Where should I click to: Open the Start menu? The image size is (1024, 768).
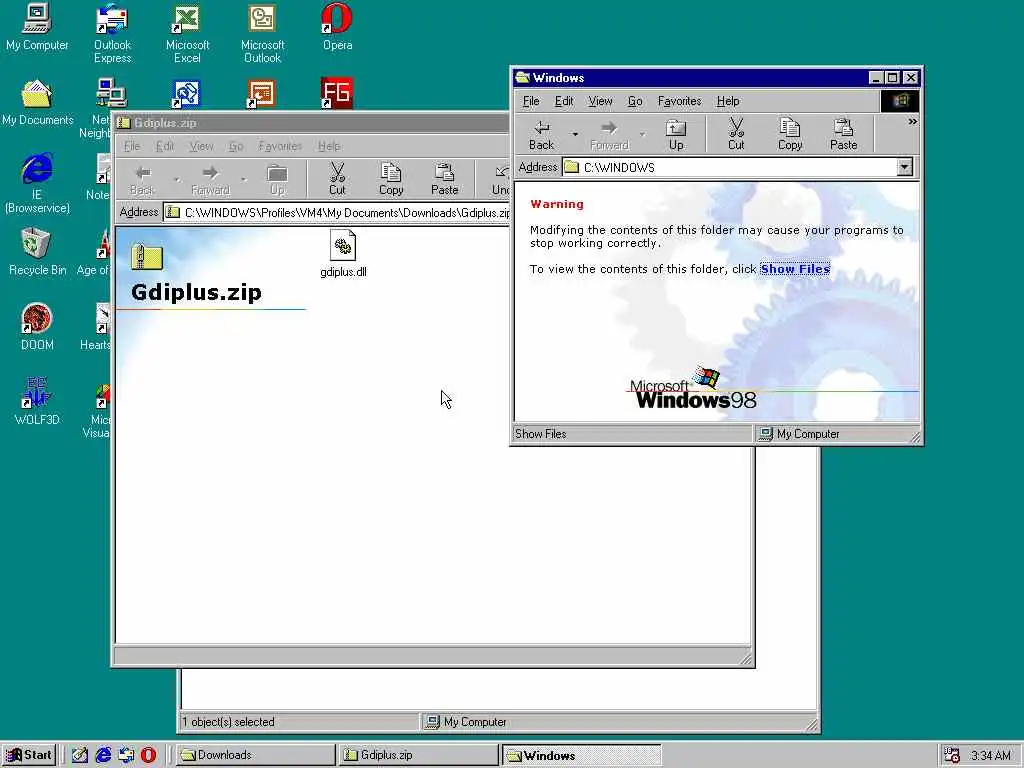coord(29,755)
